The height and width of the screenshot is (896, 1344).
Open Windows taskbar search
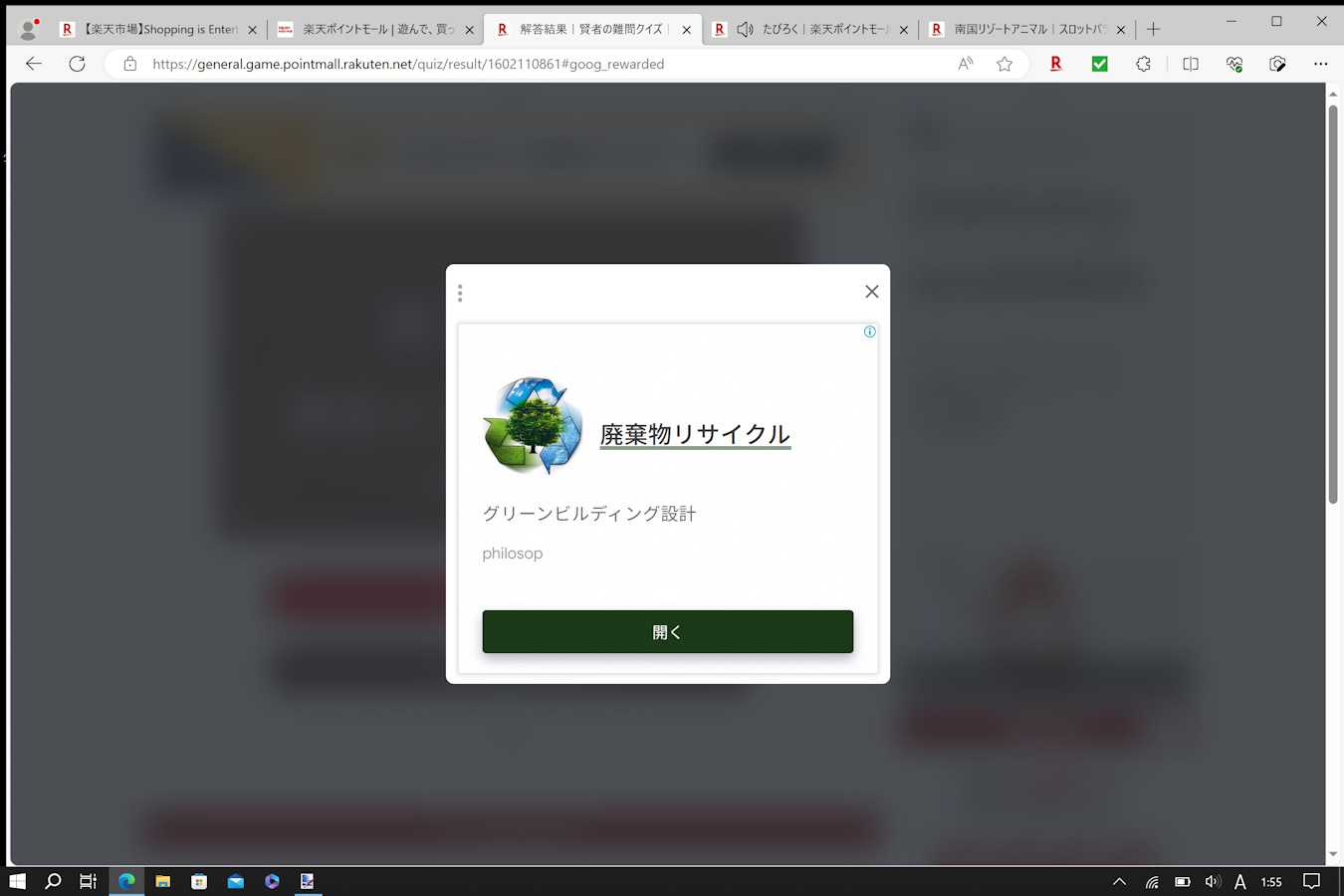click(x=53, y=881)
